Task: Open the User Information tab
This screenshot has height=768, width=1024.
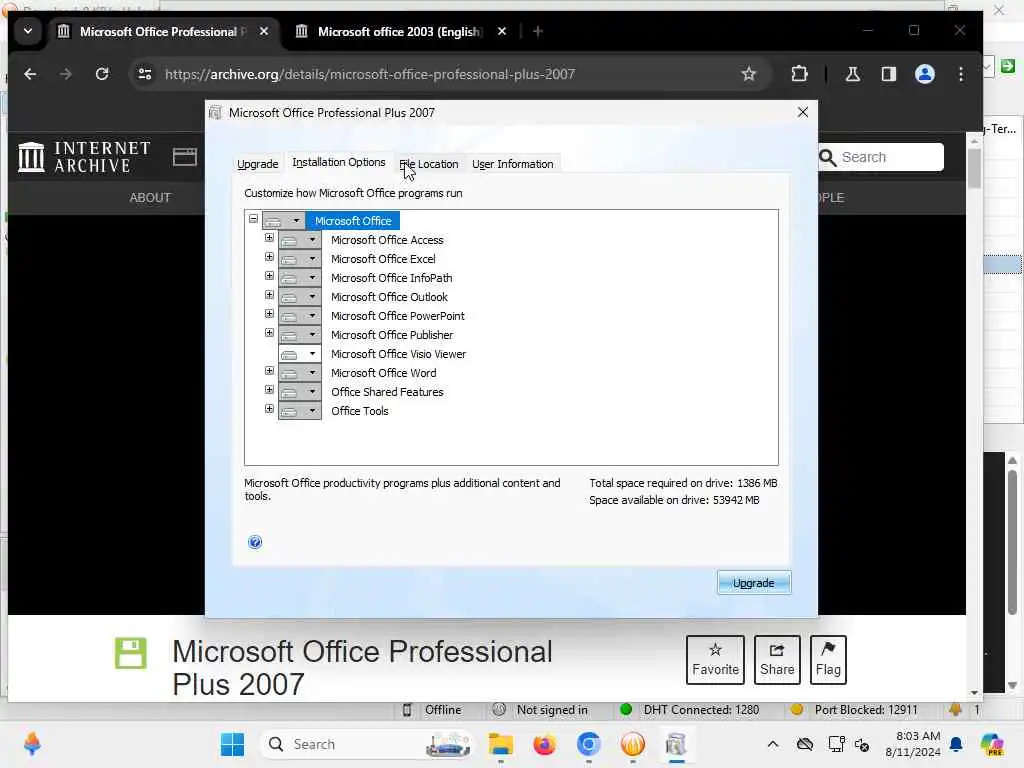Action: click(x=513, y=164)
